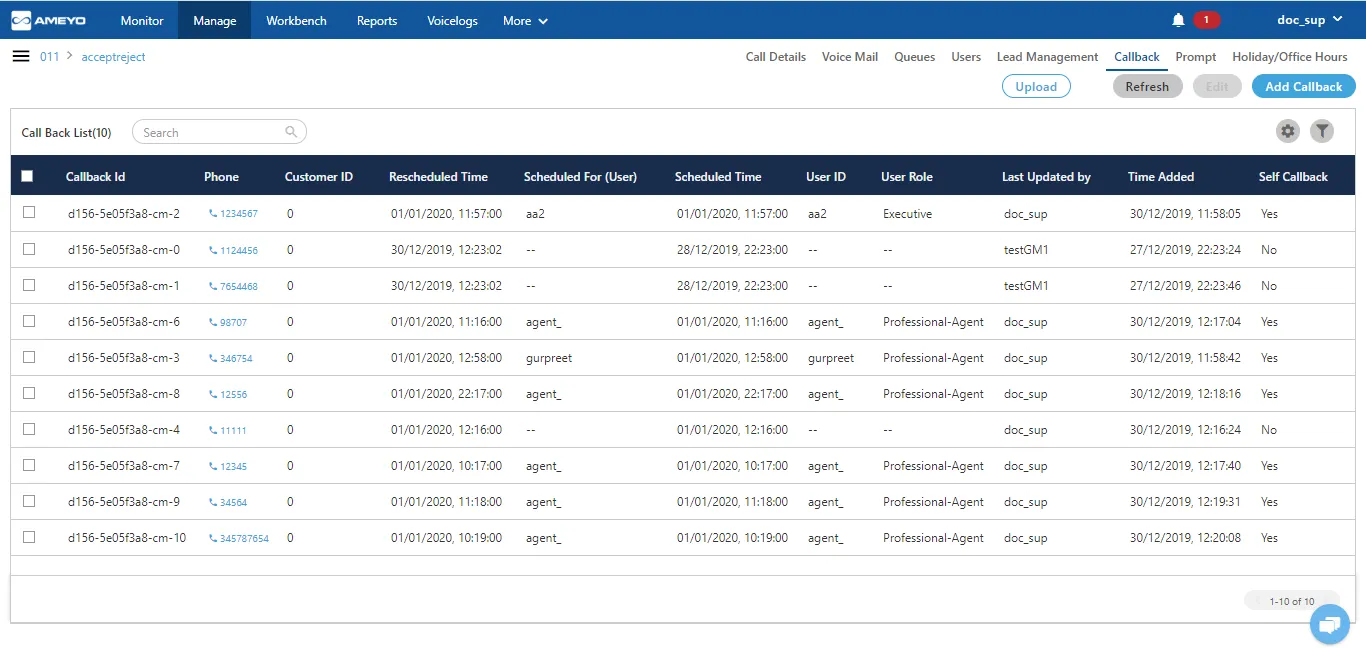Click the search magnifier icon
Viewport: 1366px width, 648px height.
pos(291,132)
